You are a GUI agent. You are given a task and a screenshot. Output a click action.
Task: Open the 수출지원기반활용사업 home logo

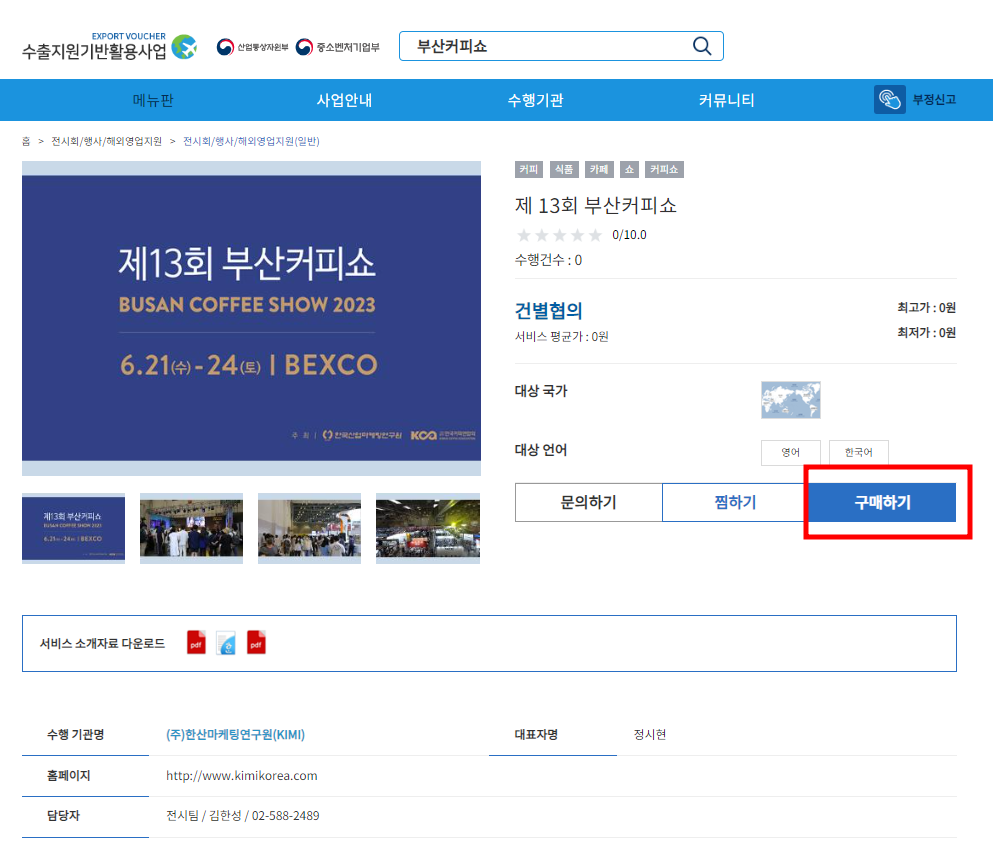point(109,46)
